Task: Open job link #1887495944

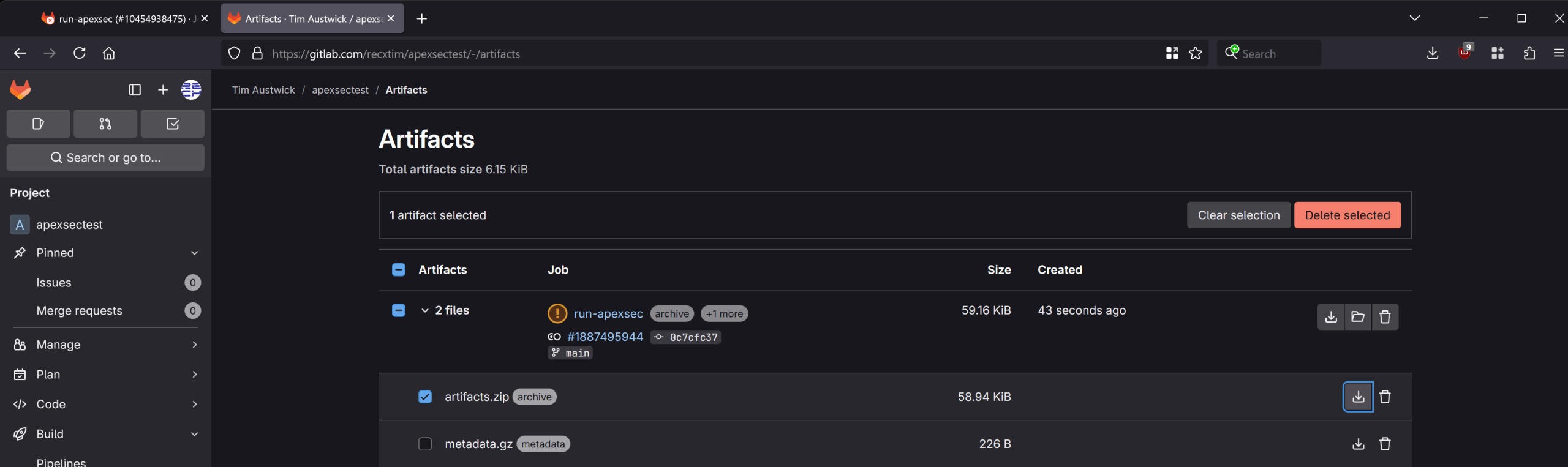Action: pos(605,337)
